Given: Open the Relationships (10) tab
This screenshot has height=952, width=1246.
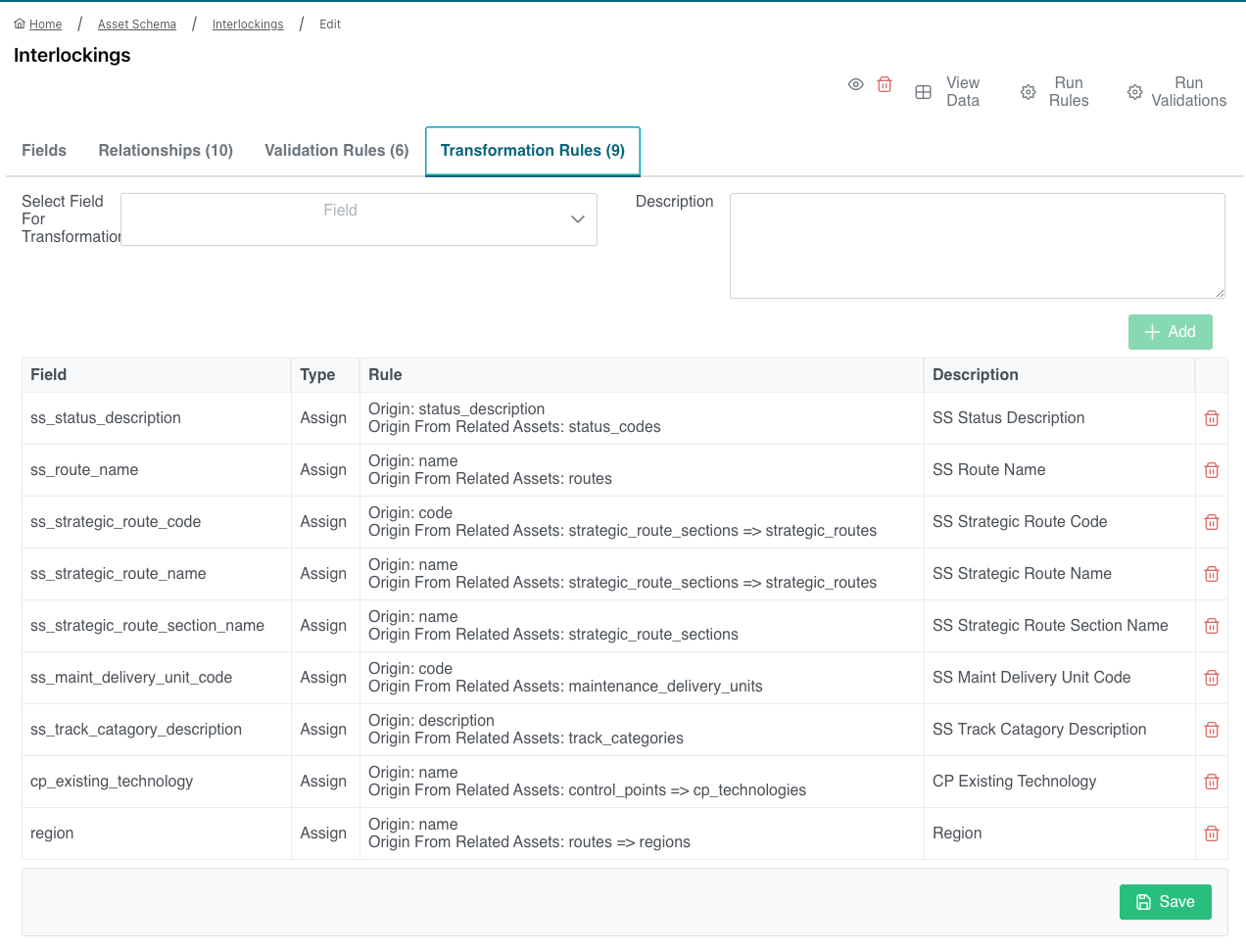Looking at the screenshot, I should click(166, 151).
